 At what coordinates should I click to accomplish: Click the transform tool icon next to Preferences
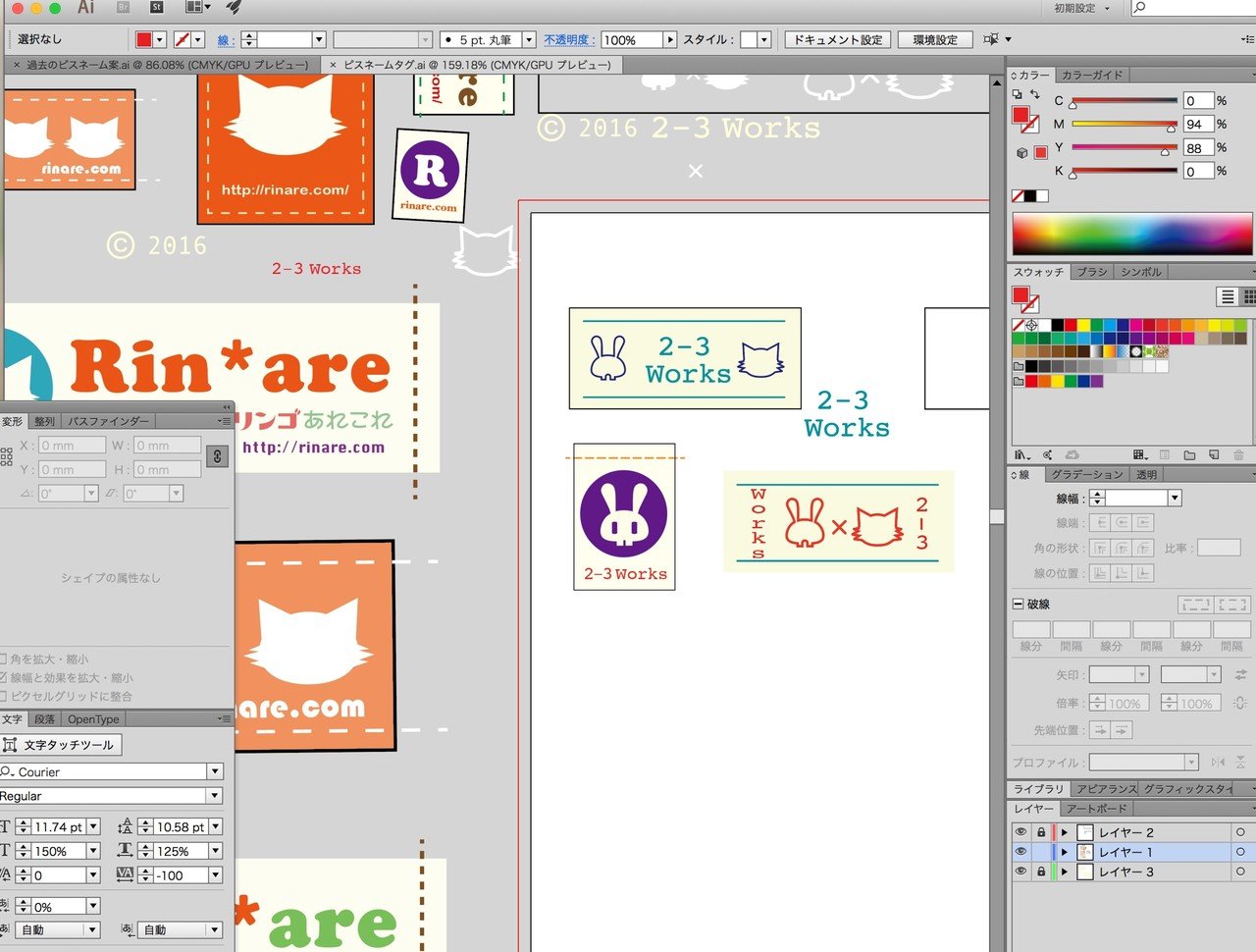click(x=991, y=39)
